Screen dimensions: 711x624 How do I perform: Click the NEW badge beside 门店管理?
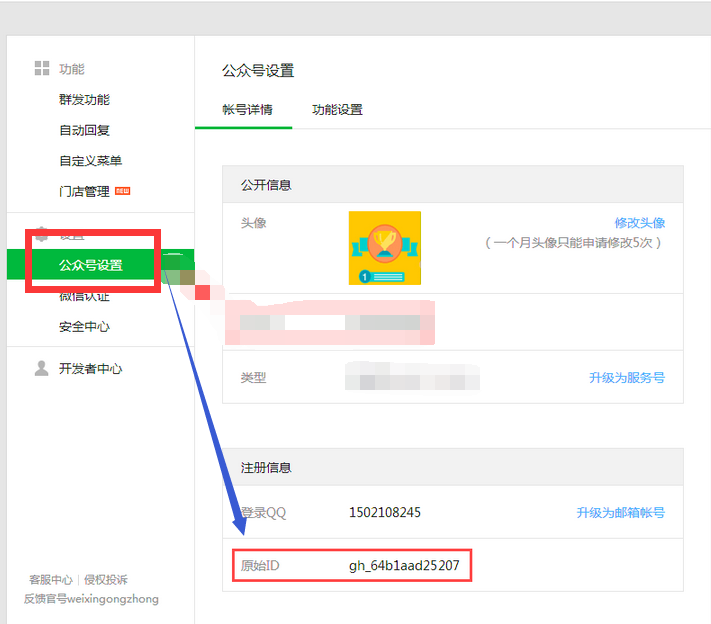123,191
